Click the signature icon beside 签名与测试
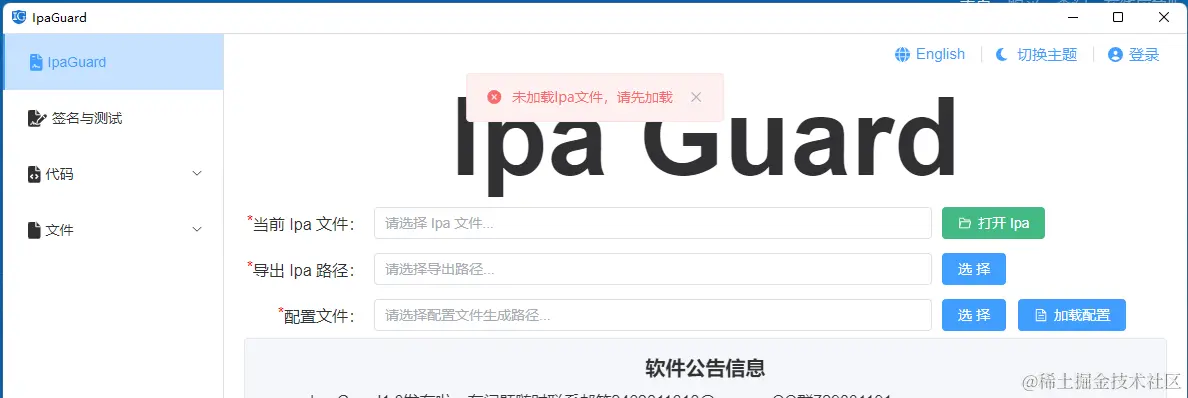 36,118
